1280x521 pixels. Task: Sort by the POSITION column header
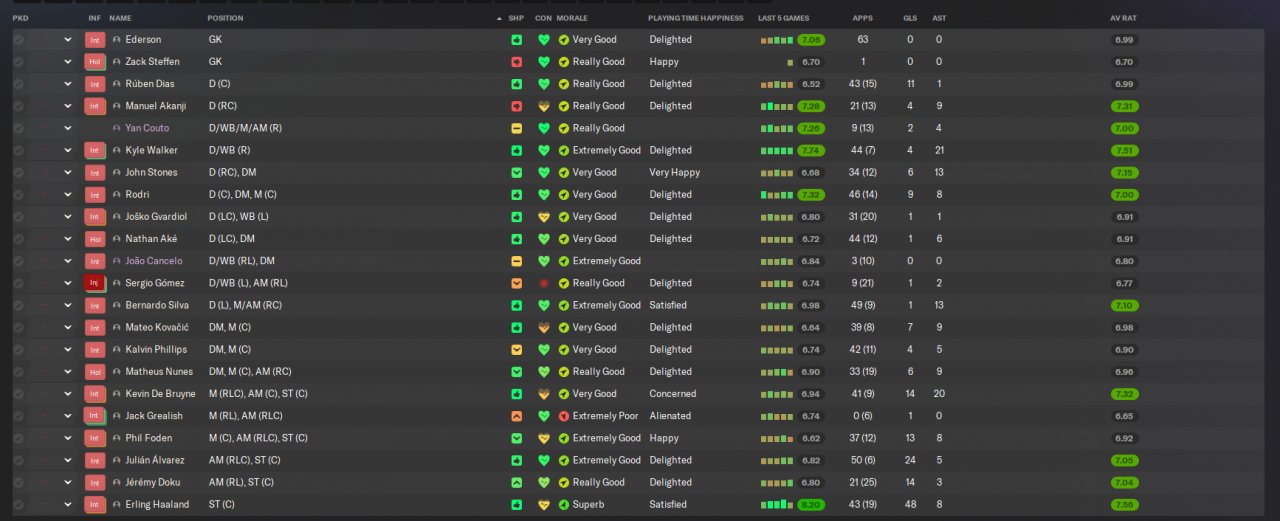[225, 18]
